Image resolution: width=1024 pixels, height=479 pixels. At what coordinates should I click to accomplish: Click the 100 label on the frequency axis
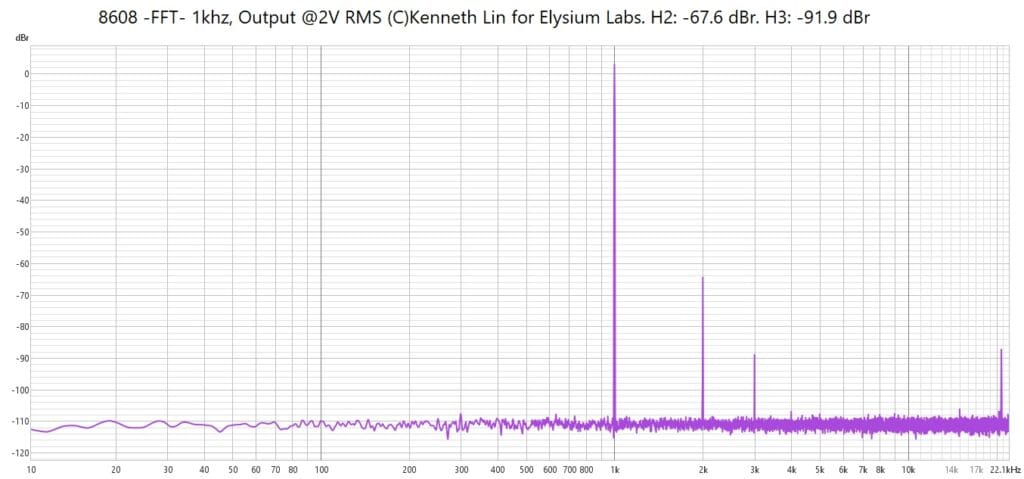[321, 470]
